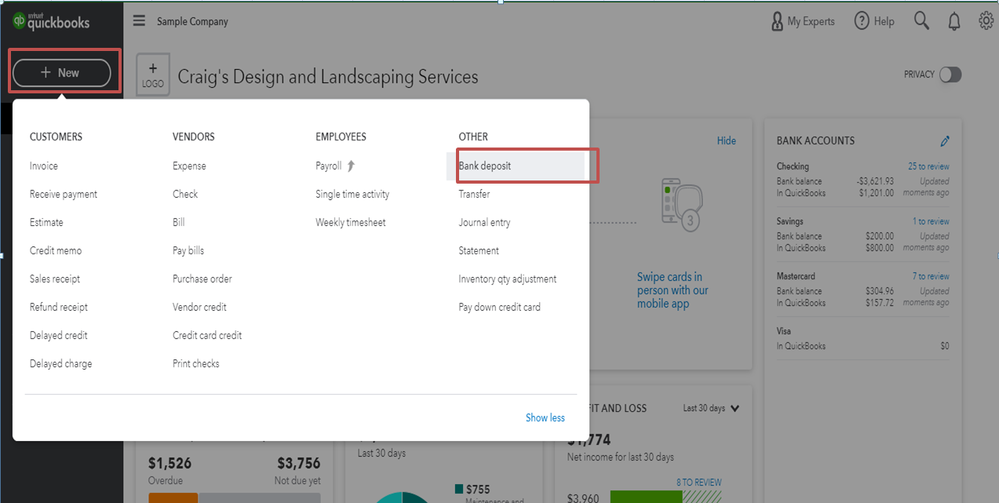999x503 pixels.
Task: Choose Pay bills
Action: [x=188, y=251]
